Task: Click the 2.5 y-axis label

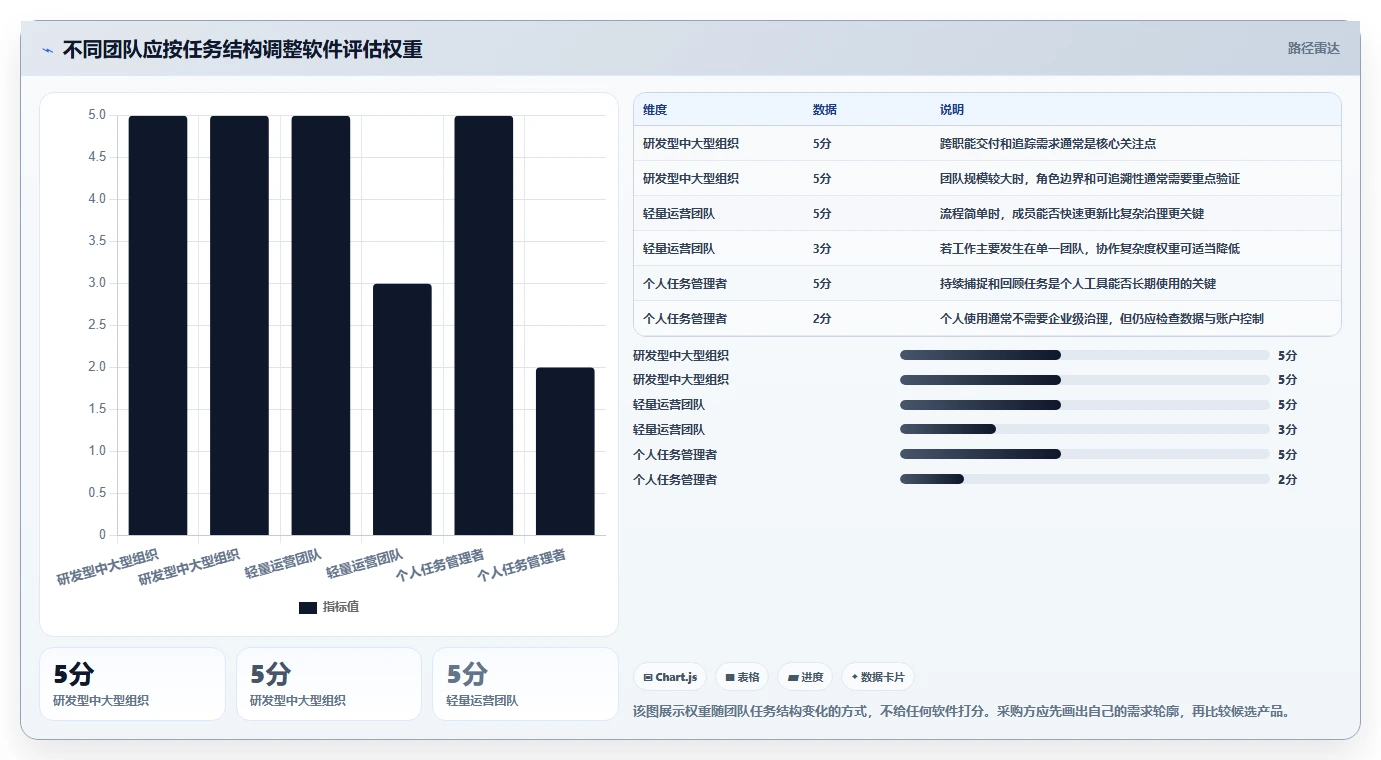Action: tap(96, 325)
